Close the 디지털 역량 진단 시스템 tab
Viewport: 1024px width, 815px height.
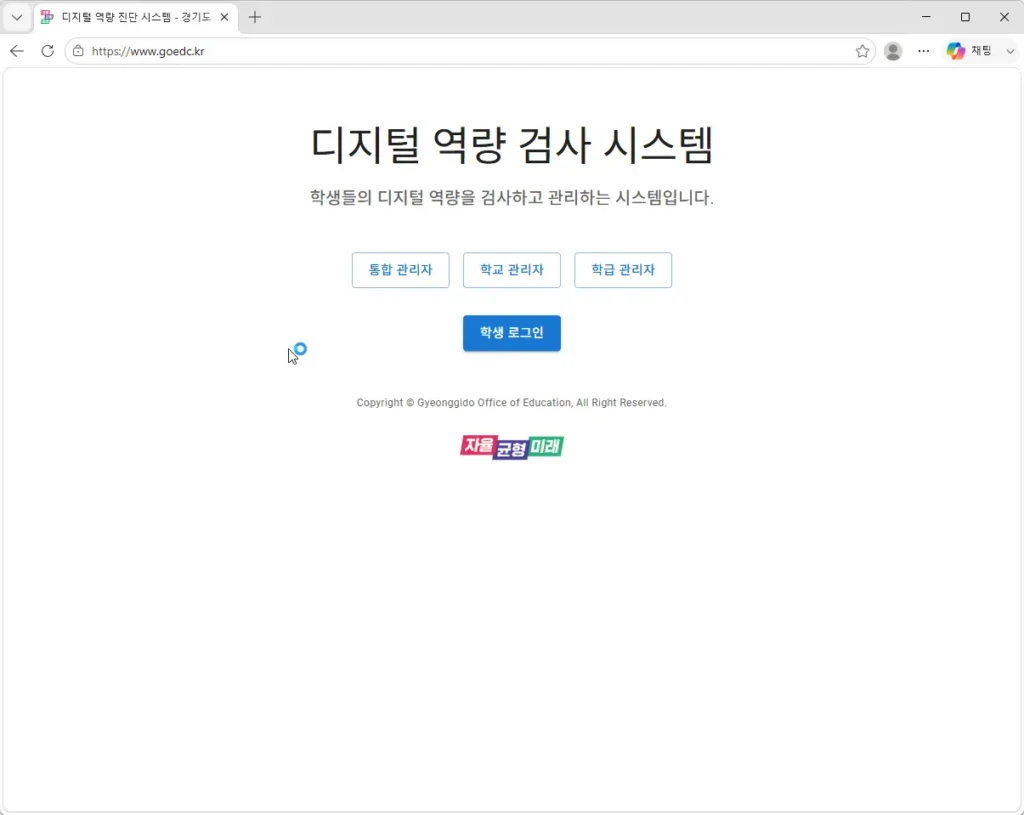click(224, 17)
